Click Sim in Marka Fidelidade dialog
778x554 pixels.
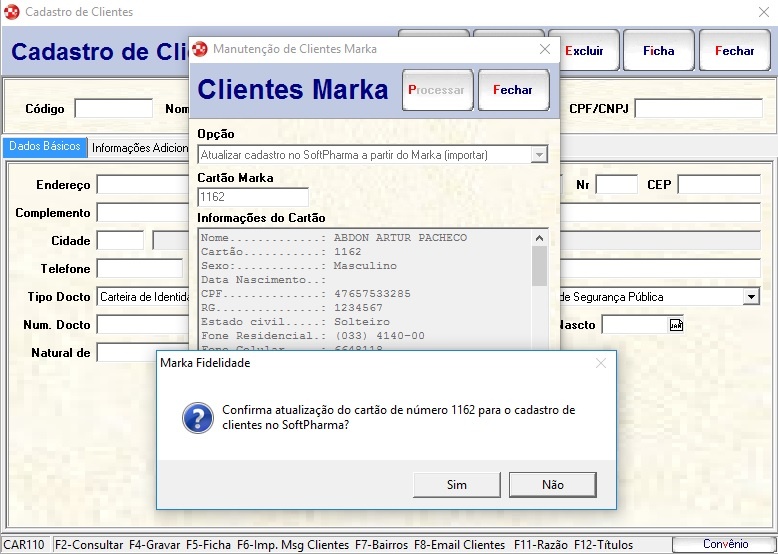[x=456, y=485]
